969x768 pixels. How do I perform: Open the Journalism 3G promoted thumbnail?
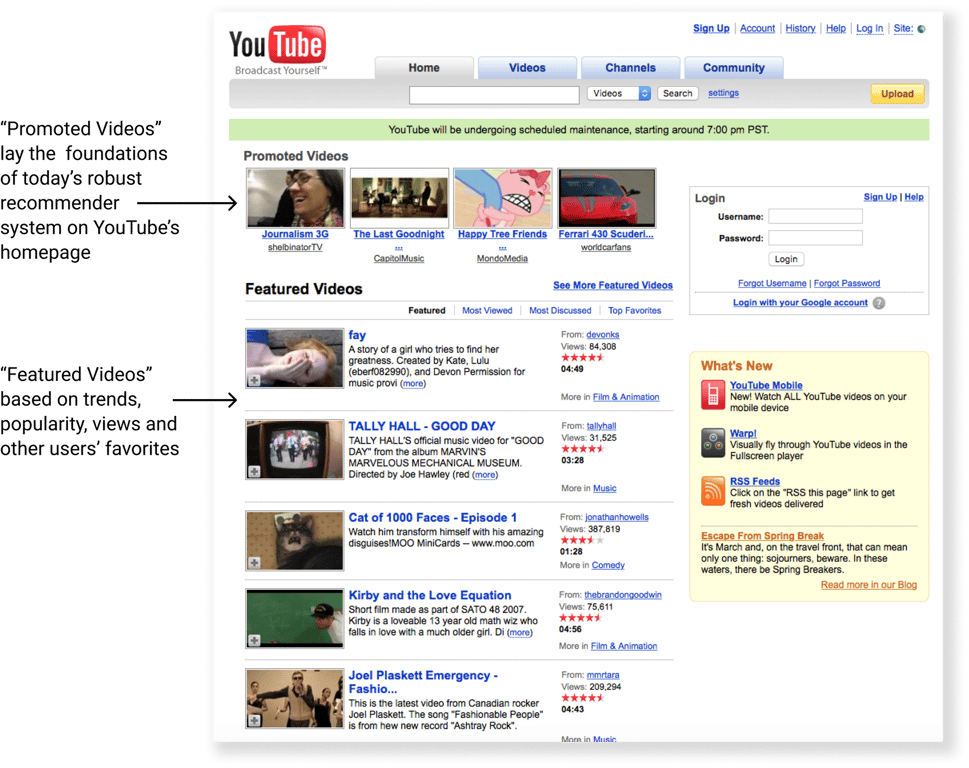[295, 198]
